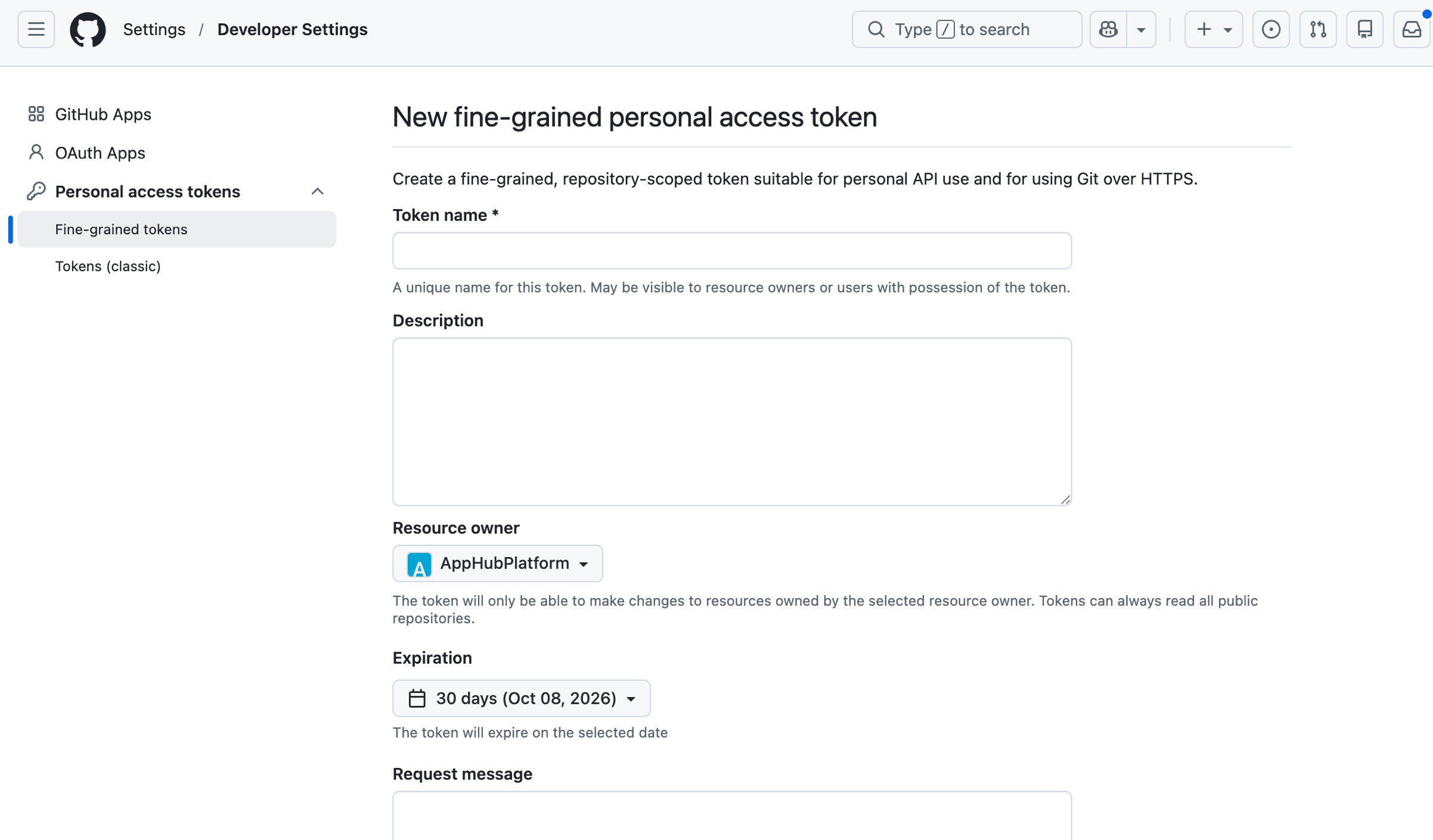Expand the Copilot dropdown arrow
The image size is (1433, 840).
pos(1141,29)
